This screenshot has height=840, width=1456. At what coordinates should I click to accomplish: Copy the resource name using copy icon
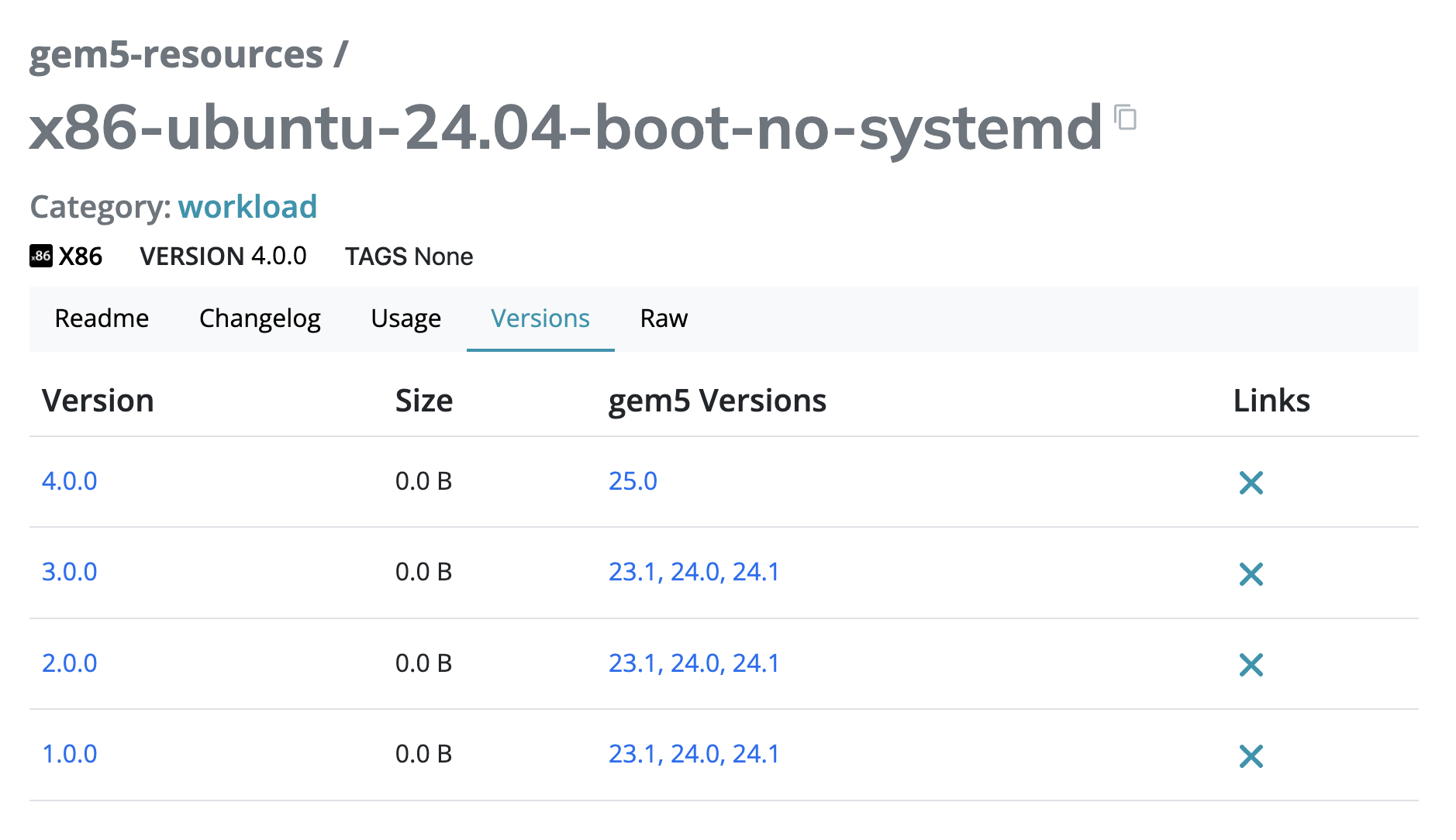click(x=1125, y=117)
